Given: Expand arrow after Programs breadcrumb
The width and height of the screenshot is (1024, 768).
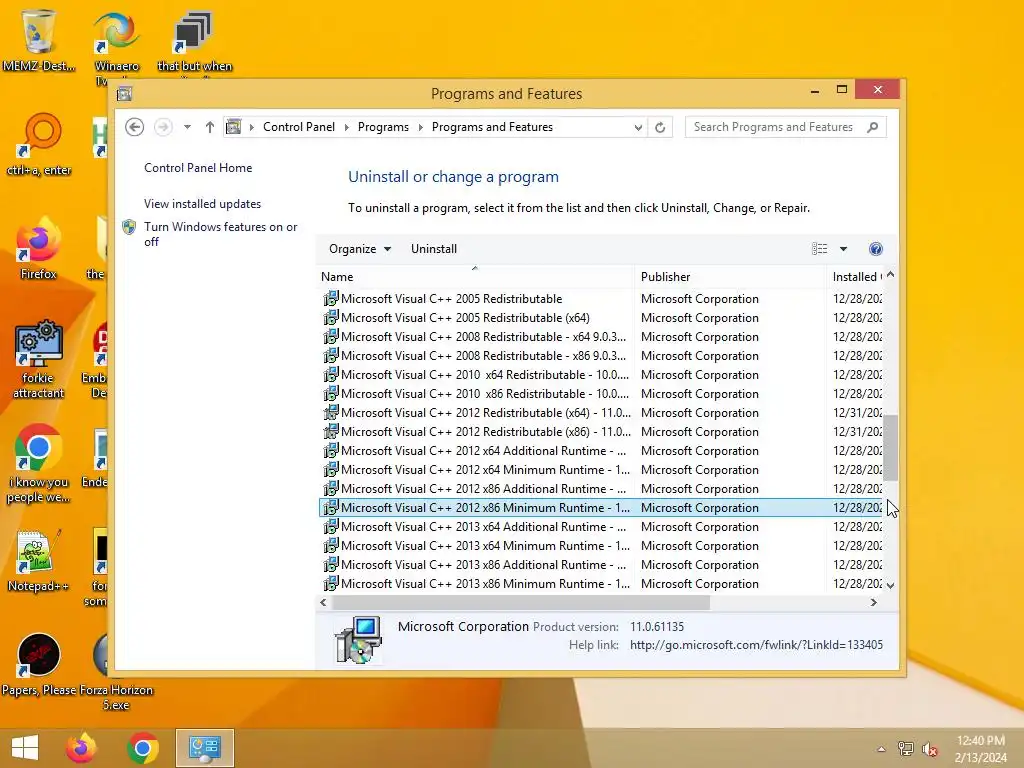Looking at the screenshot, I should point(420,127).
